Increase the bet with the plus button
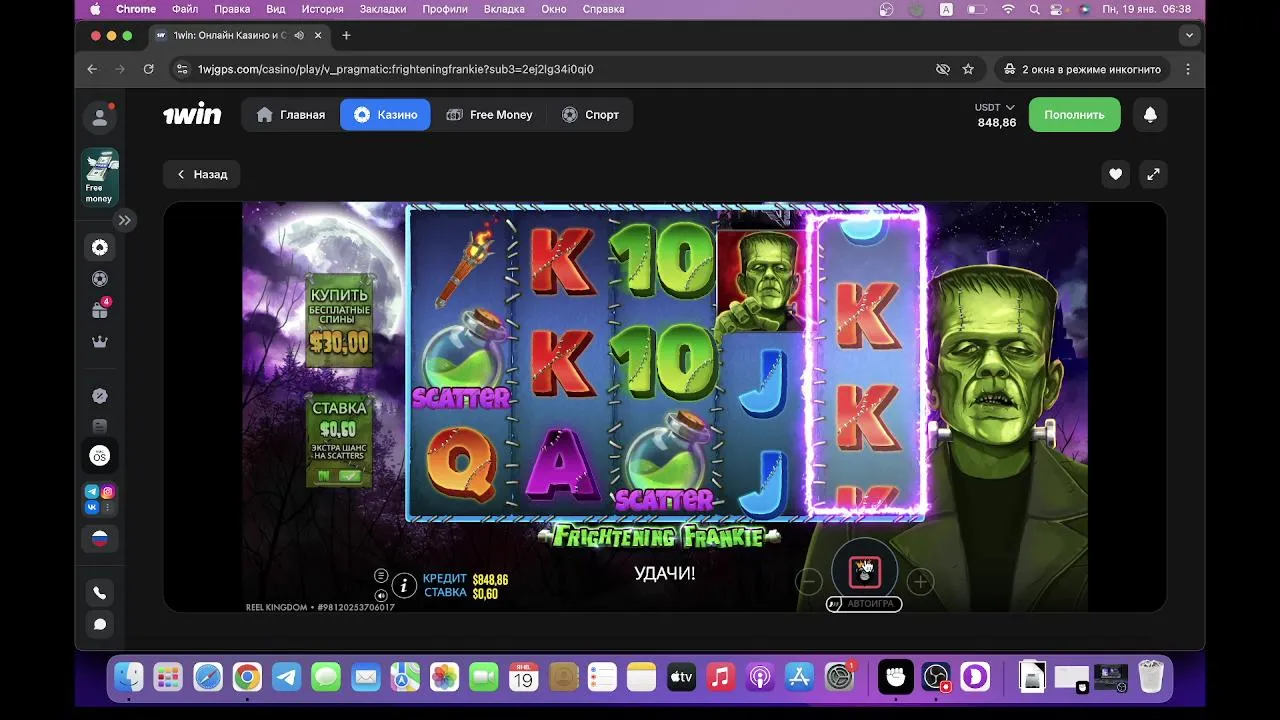The height and width of the screenshot is (720, 1280). coord(920,581)
